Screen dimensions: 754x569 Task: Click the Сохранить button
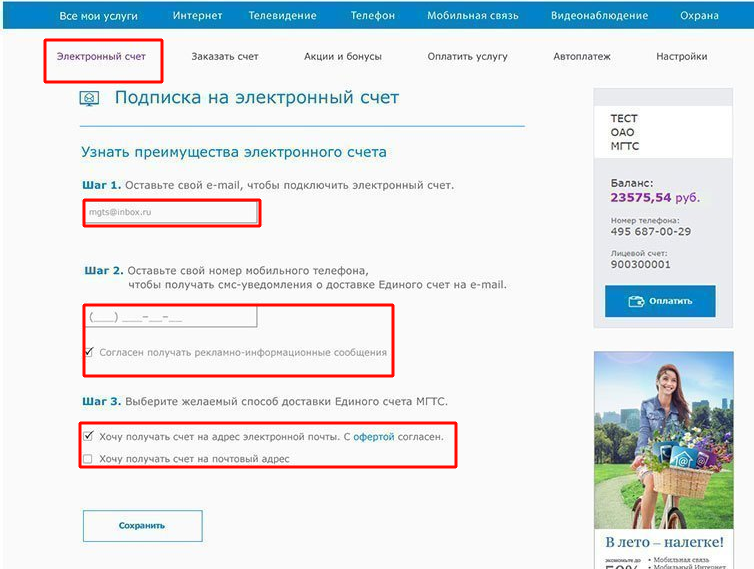point(142,526)
